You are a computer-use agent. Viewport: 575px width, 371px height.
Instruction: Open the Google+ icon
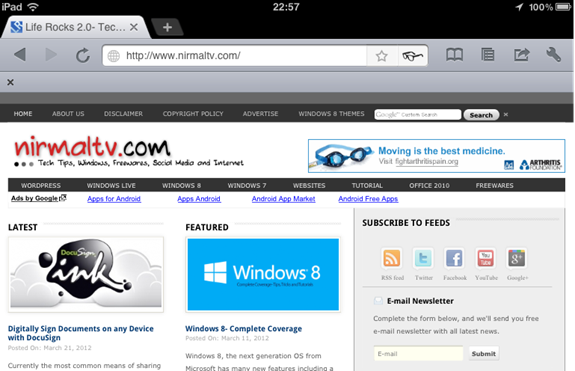coord(516,258)
